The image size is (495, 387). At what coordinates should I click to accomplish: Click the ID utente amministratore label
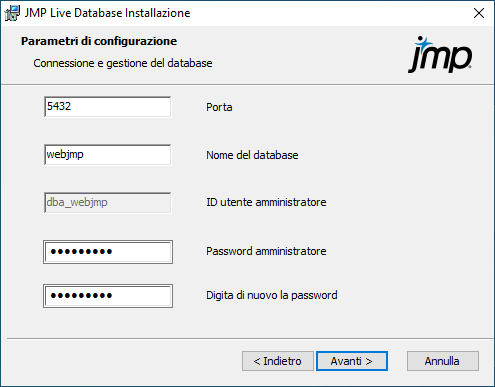[266, 202]
